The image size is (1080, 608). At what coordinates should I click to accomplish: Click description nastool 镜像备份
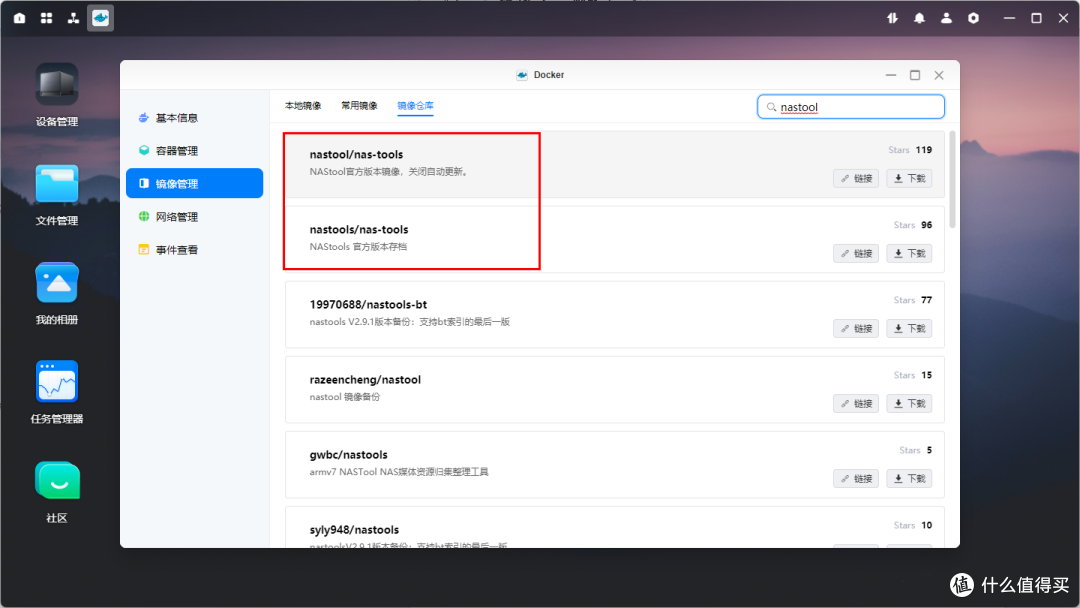pyautogui.click(x=344, y=397)
